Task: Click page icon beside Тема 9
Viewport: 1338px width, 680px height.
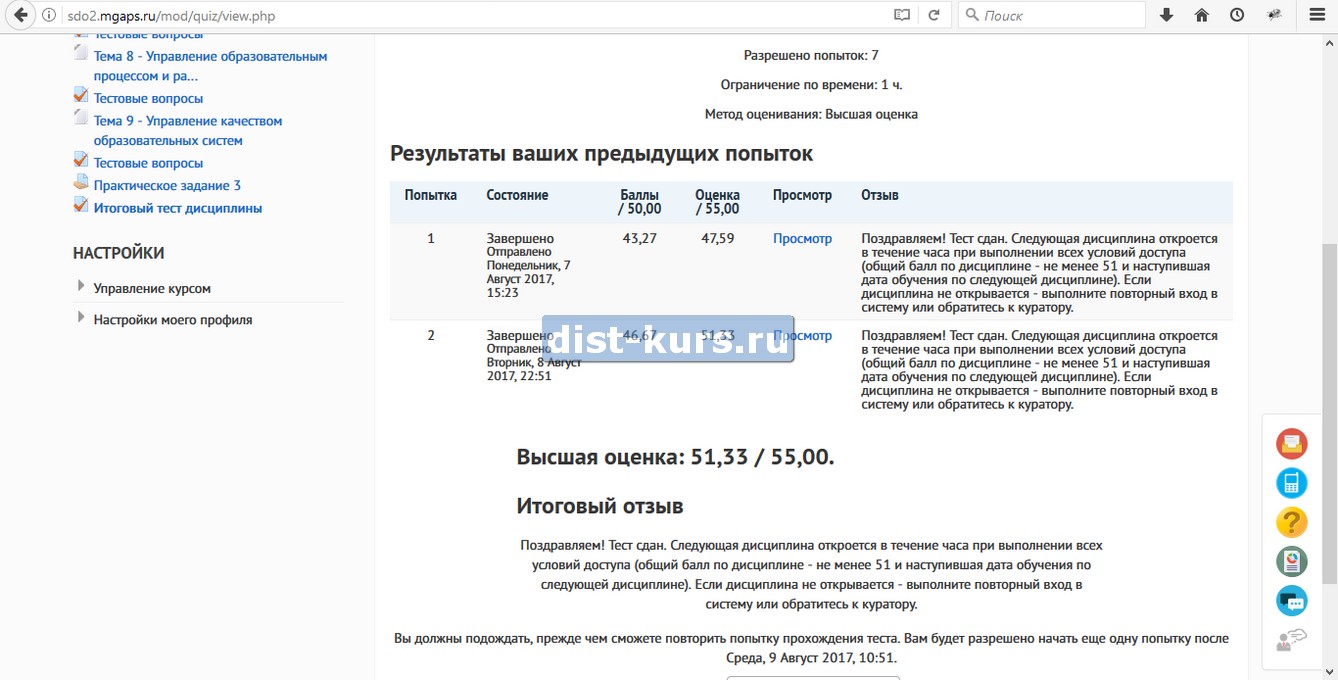Action: pos(81,117)
